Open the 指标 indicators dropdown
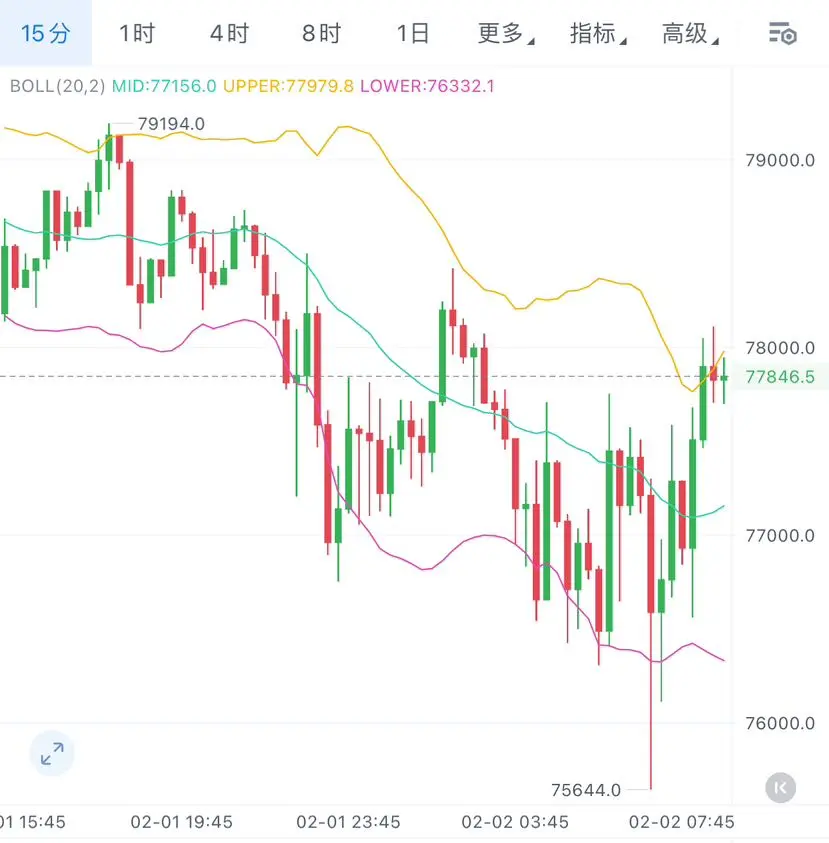Image resolution: width=829 pixels, height=843 pixels. click(598, 33)
